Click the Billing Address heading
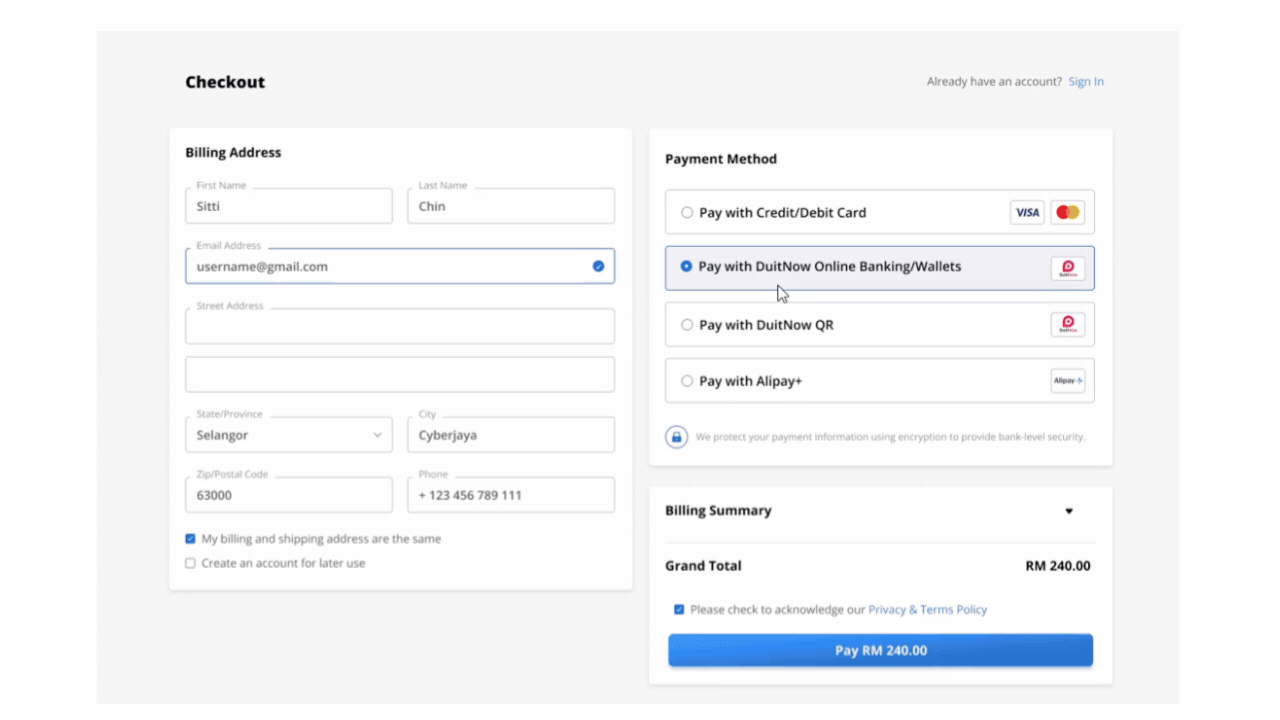The height and width of the screenshot is (720, 1280). click(x=233, y=153)
